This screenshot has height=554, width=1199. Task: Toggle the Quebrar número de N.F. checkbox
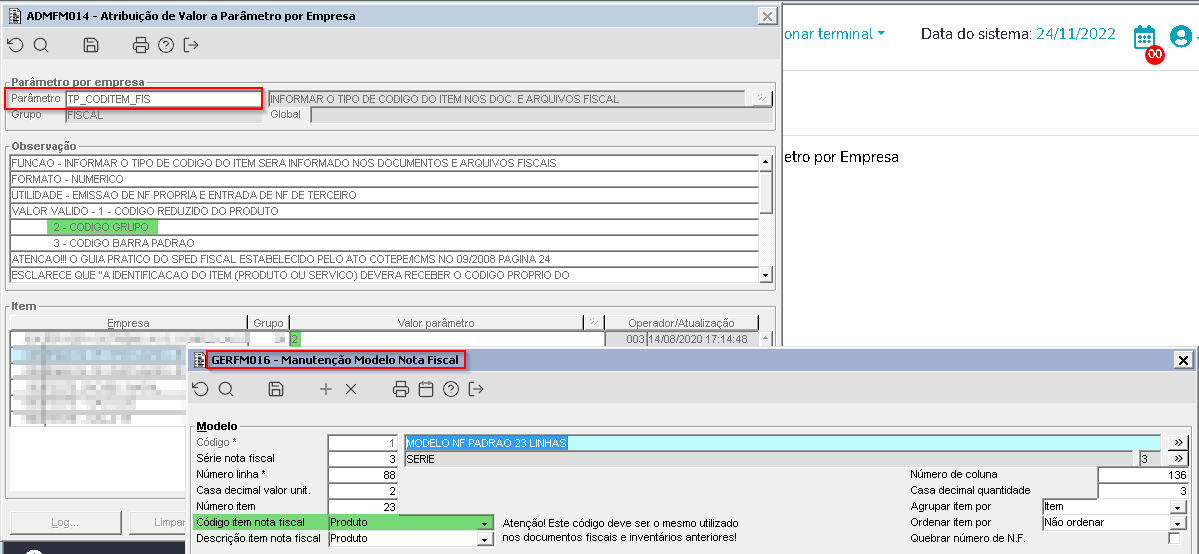click(1175, 538)
